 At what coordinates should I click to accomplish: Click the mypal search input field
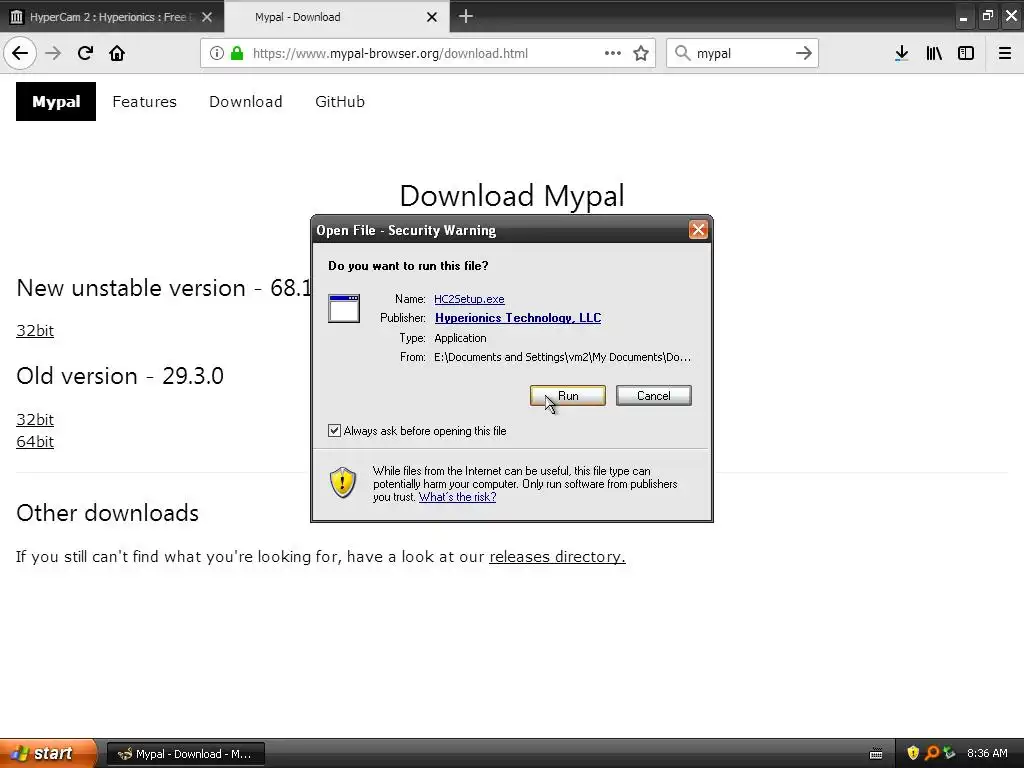[741, 53]
